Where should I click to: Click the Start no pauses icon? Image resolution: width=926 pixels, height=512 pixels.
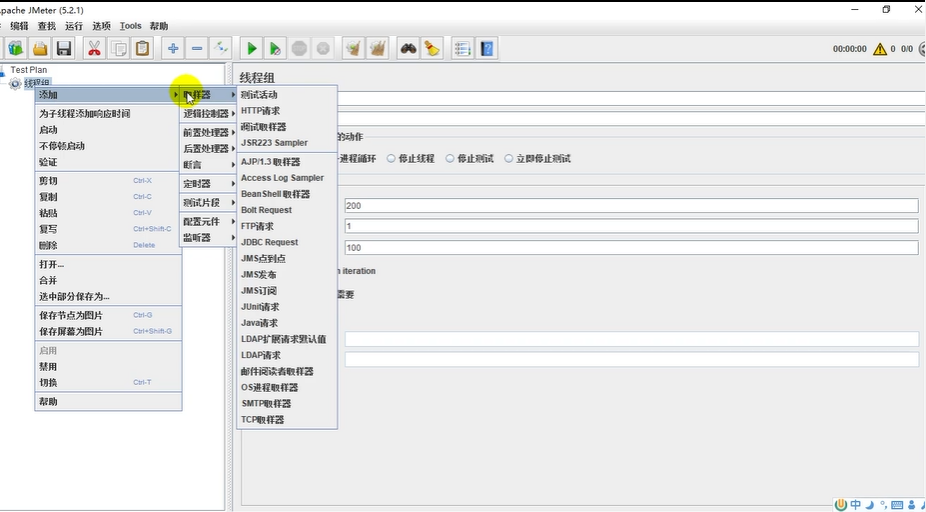coord(275,48)
